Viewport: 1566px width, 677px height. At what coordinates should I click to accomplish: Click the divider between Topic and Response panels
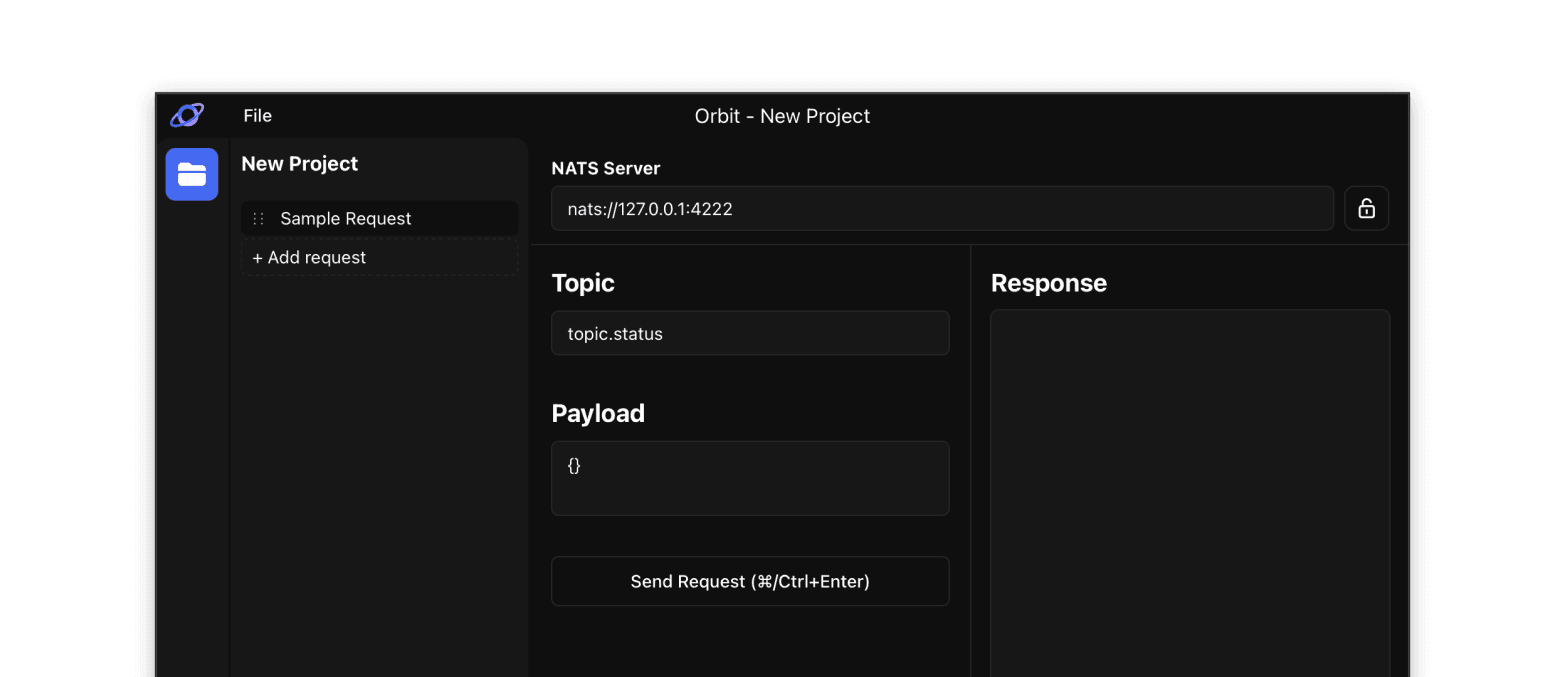coord(970,460)
